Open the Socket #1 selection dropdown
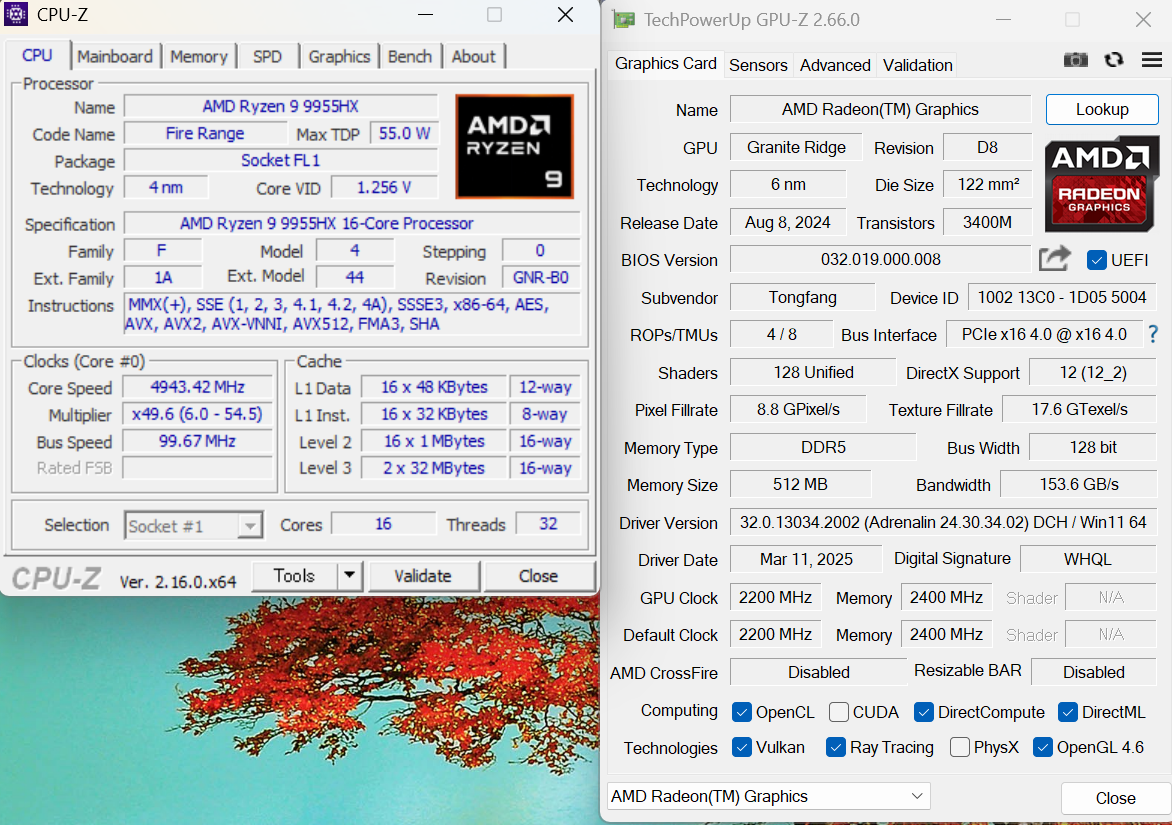The height and width of the screenshot is (825, 1172). tap(194, 525)
